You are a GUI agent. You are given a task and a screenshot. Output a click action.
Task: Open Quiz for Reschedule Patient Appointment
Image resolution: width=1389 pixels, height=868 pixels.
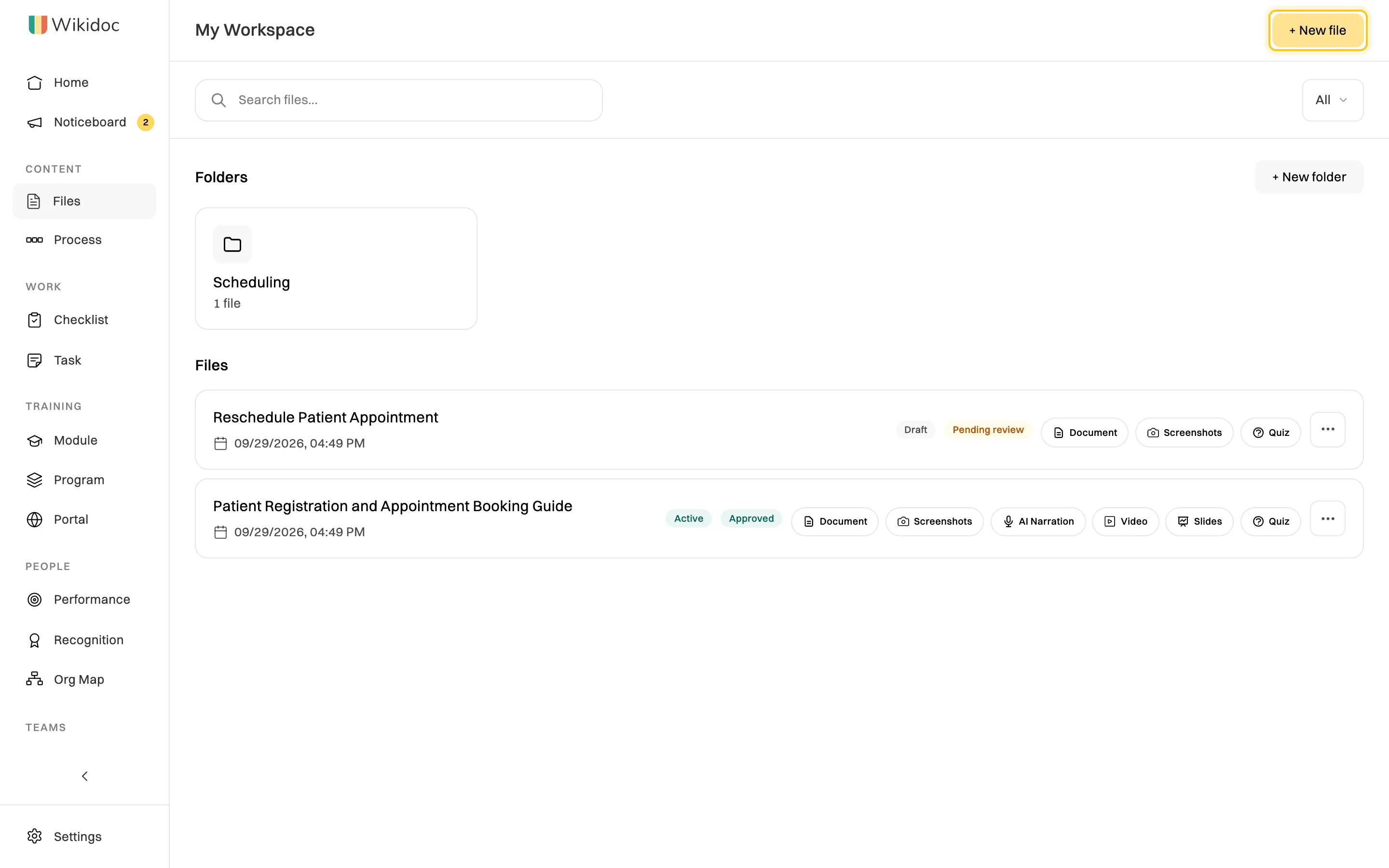click(x=1271, y=433)
